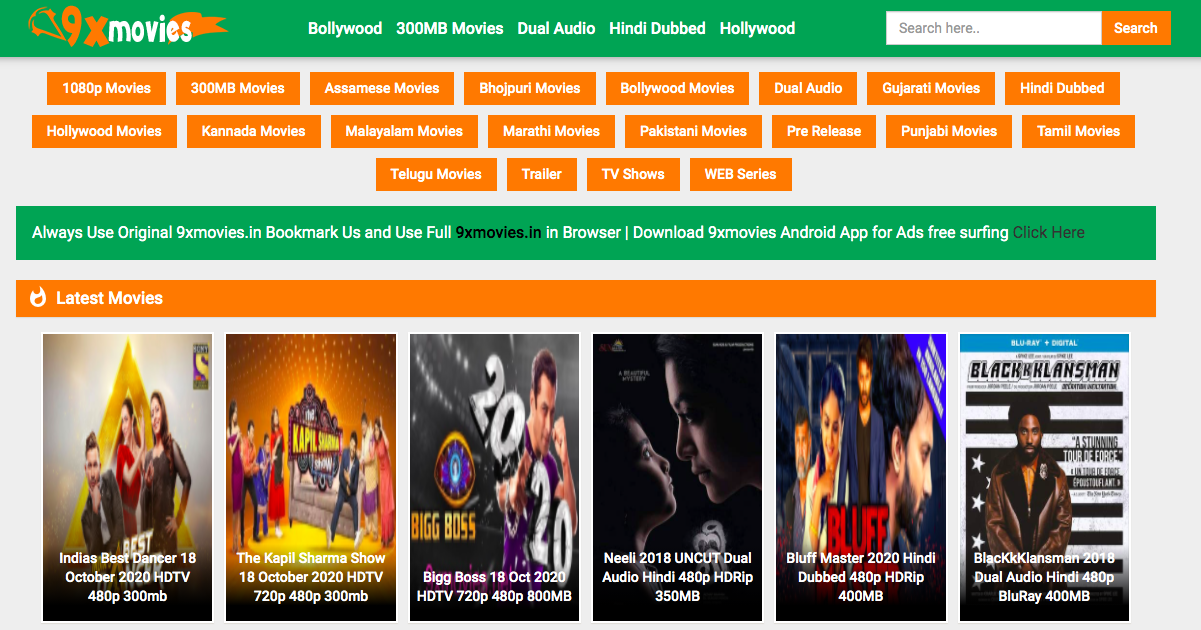Click the 9xmovies.in link in the banner

click(498, 233)
